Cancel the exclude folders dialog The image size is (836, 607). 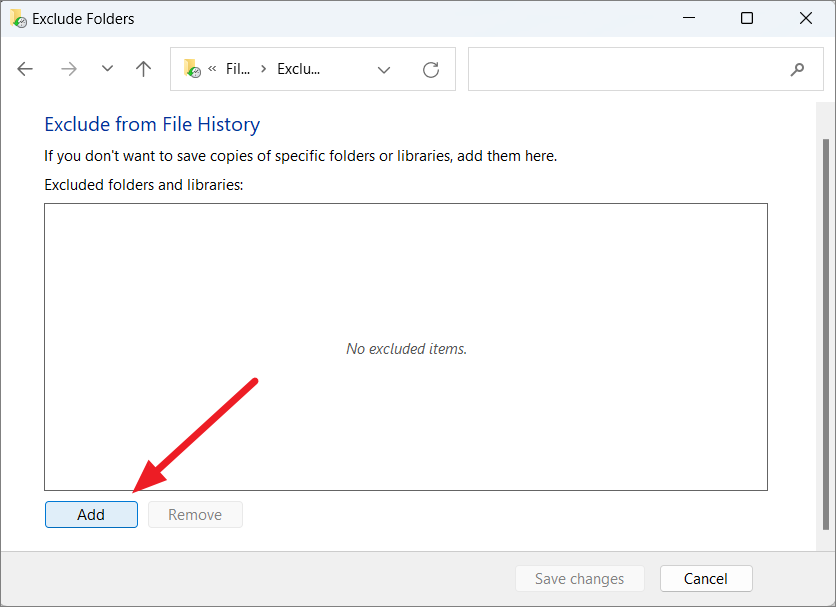click(706, 579)
